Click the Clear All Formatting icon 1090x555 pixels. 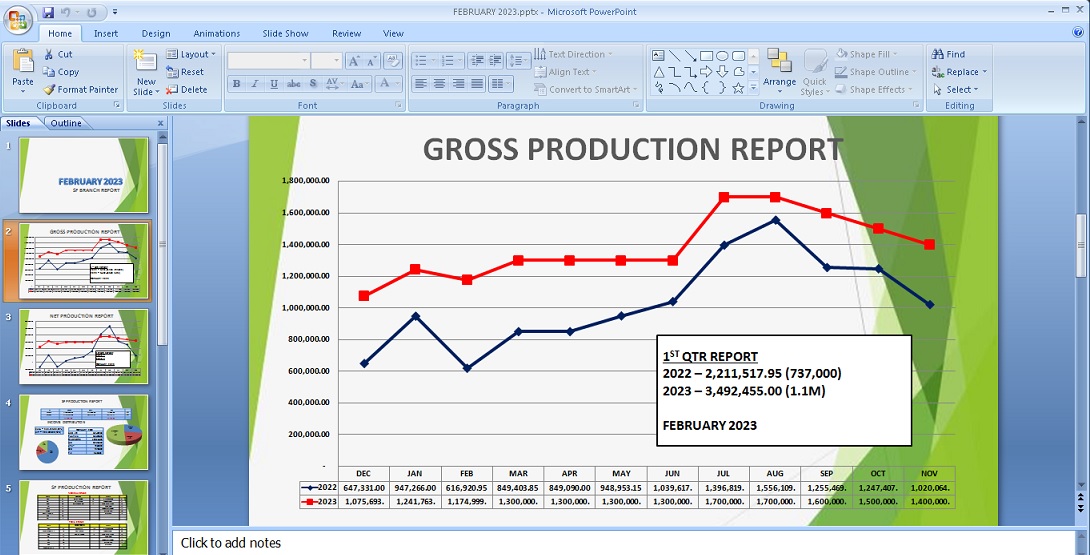[393, 61]
